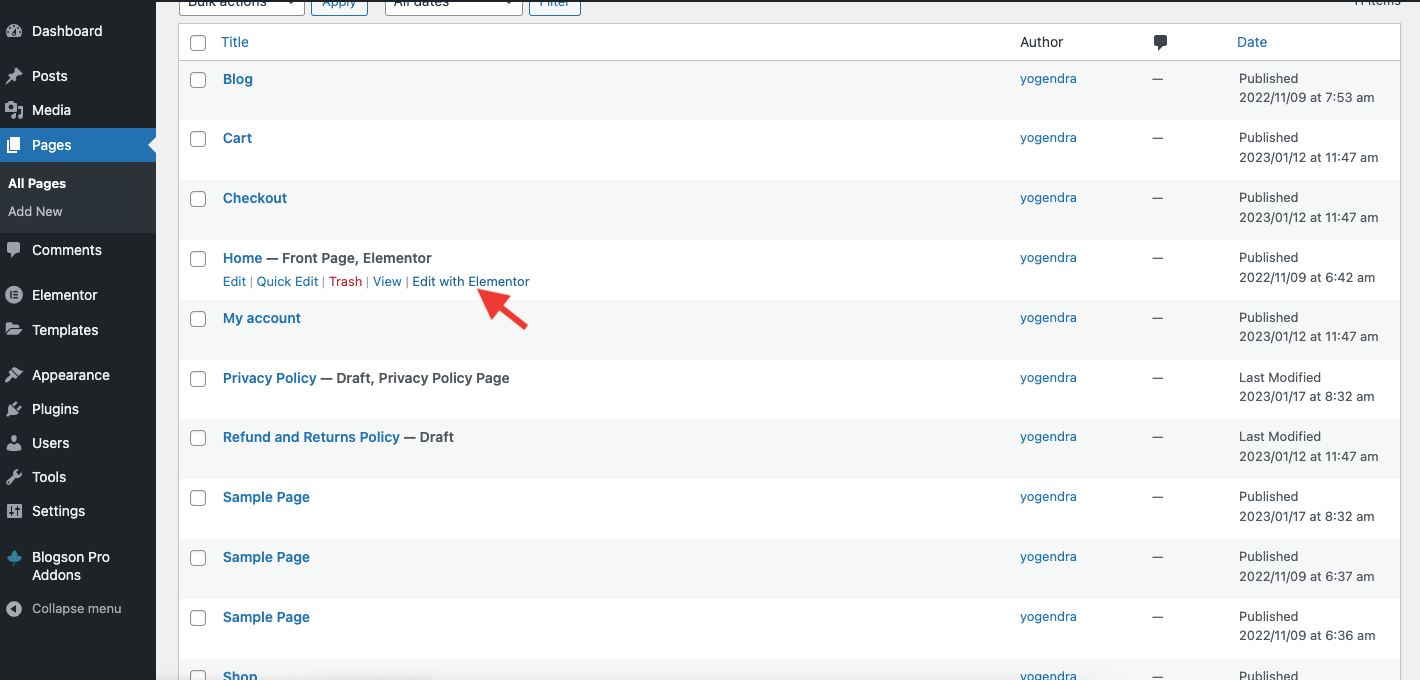Collapse the admin sidebar menu
The height and width of the screenshot is (680, 1420).
[76, 608]
